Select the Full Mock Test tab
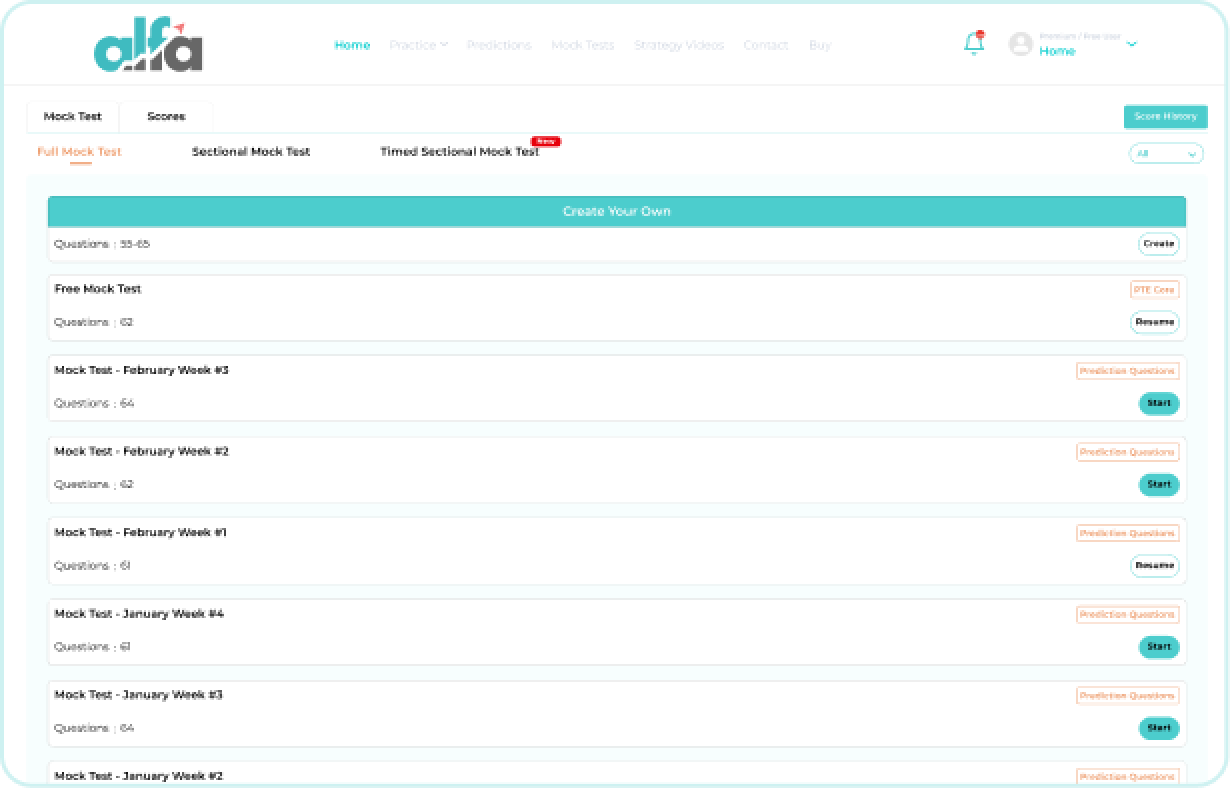 80,152
